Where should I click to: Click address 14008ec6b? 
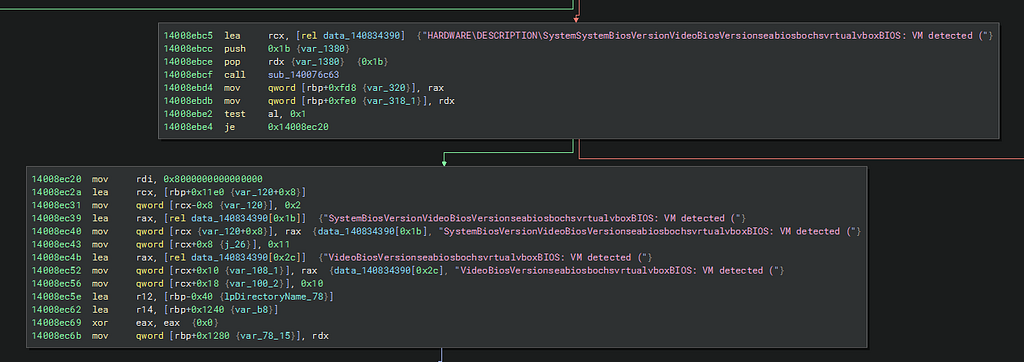(58, 335)
